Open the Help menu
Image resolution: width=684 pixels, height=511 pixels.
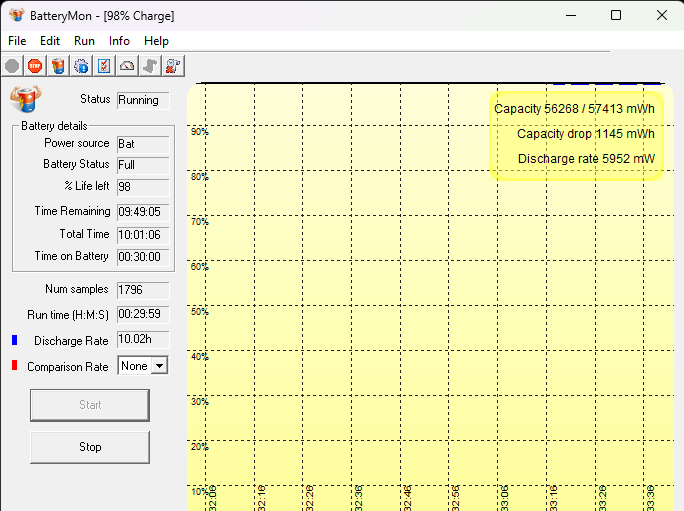coord(156,41)
